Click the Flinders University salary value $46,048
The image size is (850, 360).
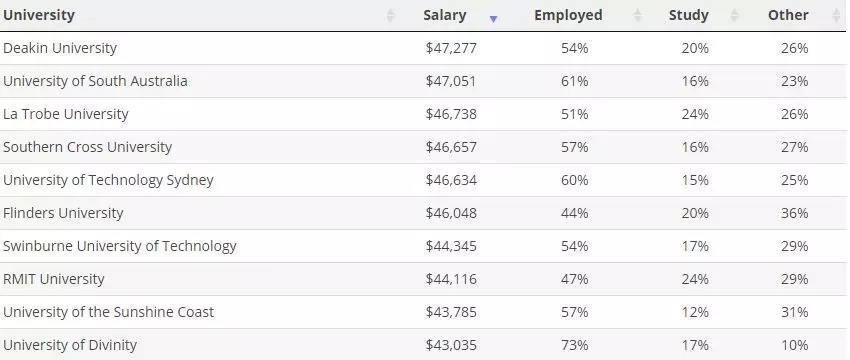pos(451,213)
